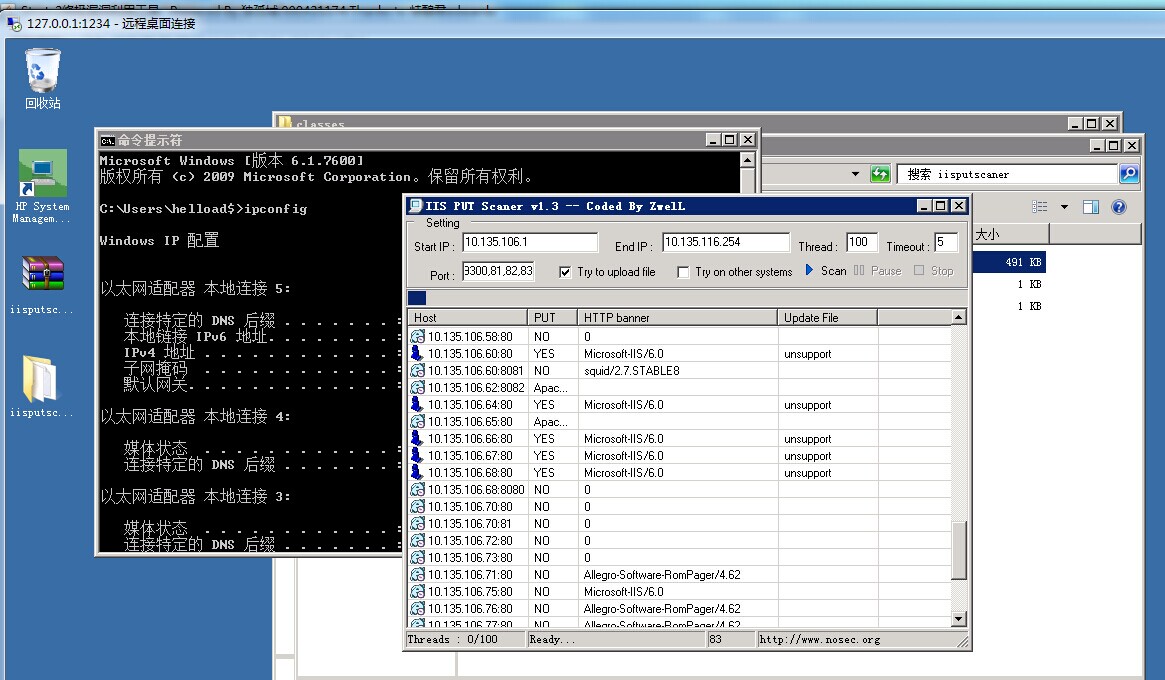The image size is (1165, 680).
Task: Click the Explorer change view icon
Action: pyautogui.click(x=1039, y=207)
